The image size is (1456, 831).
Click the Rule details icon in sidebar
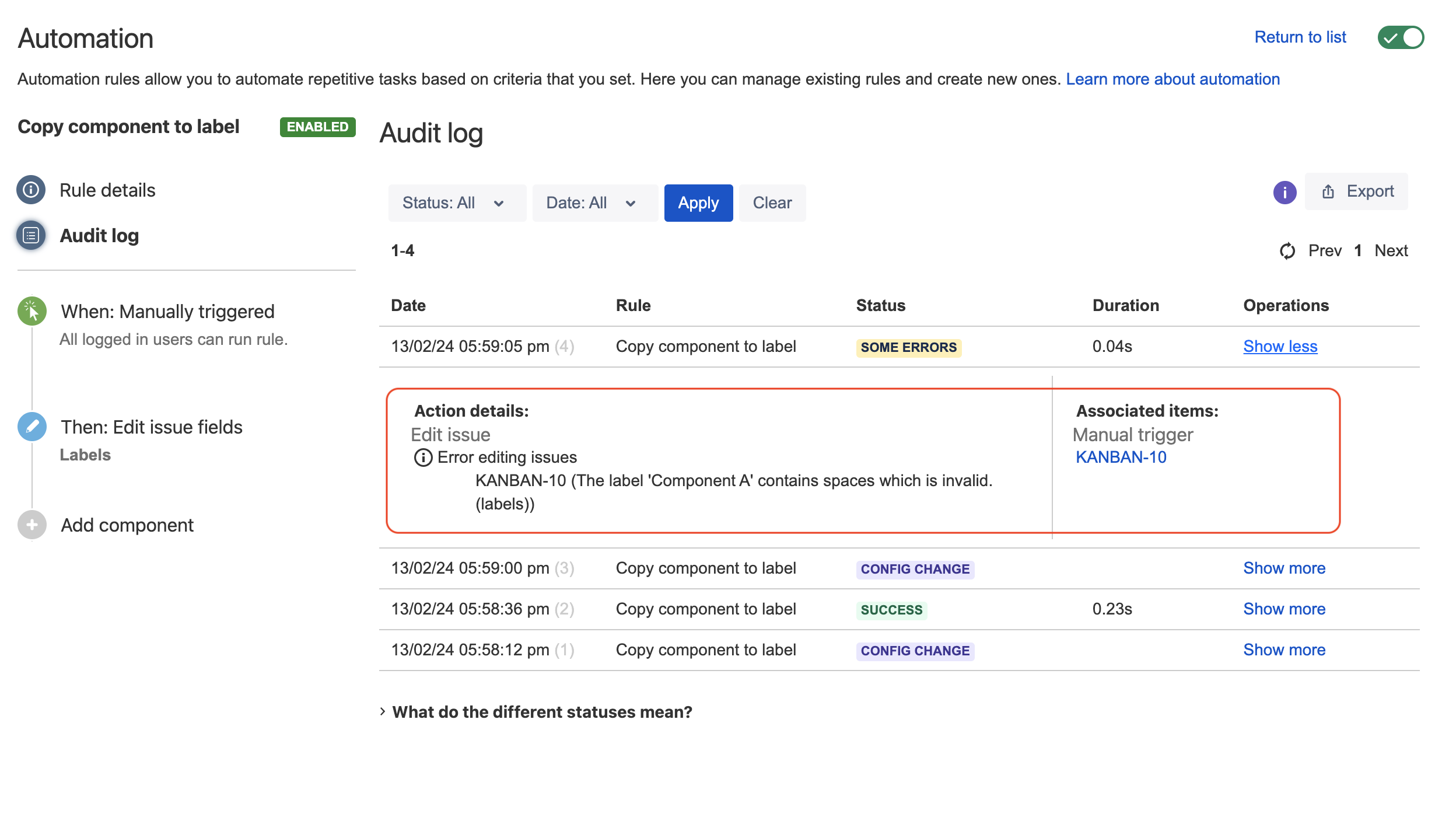[x=31, y=189]
